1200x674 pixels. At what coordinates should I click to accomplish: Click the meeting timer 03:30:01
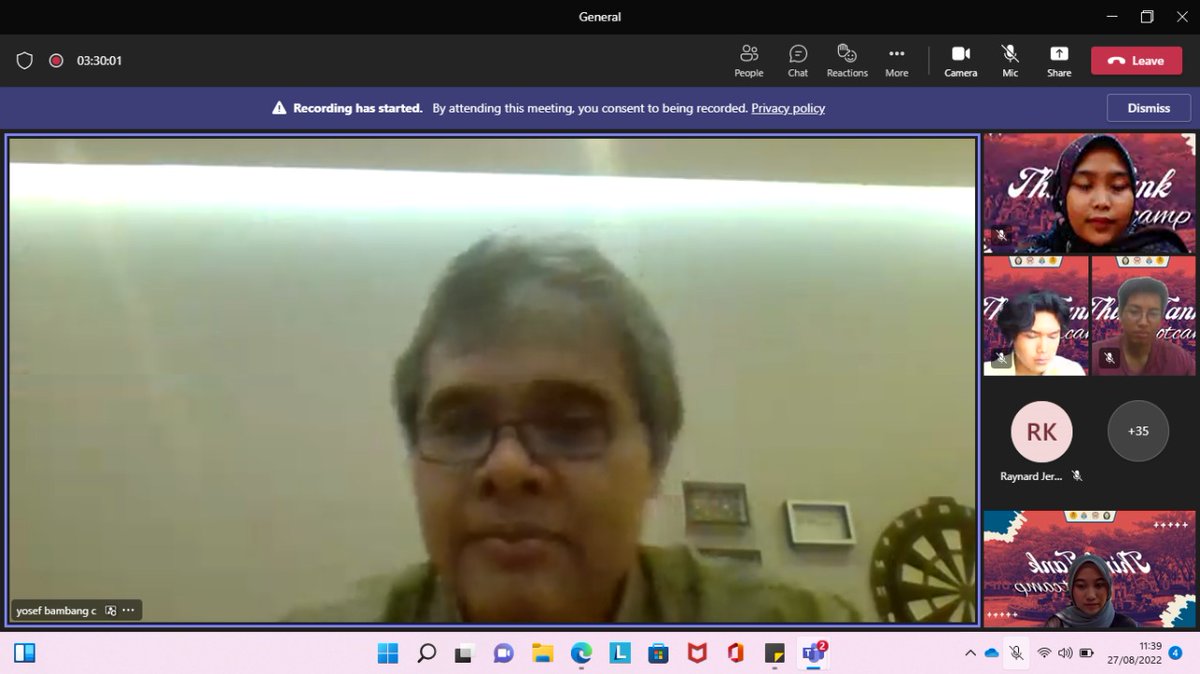tap(99, 61)
